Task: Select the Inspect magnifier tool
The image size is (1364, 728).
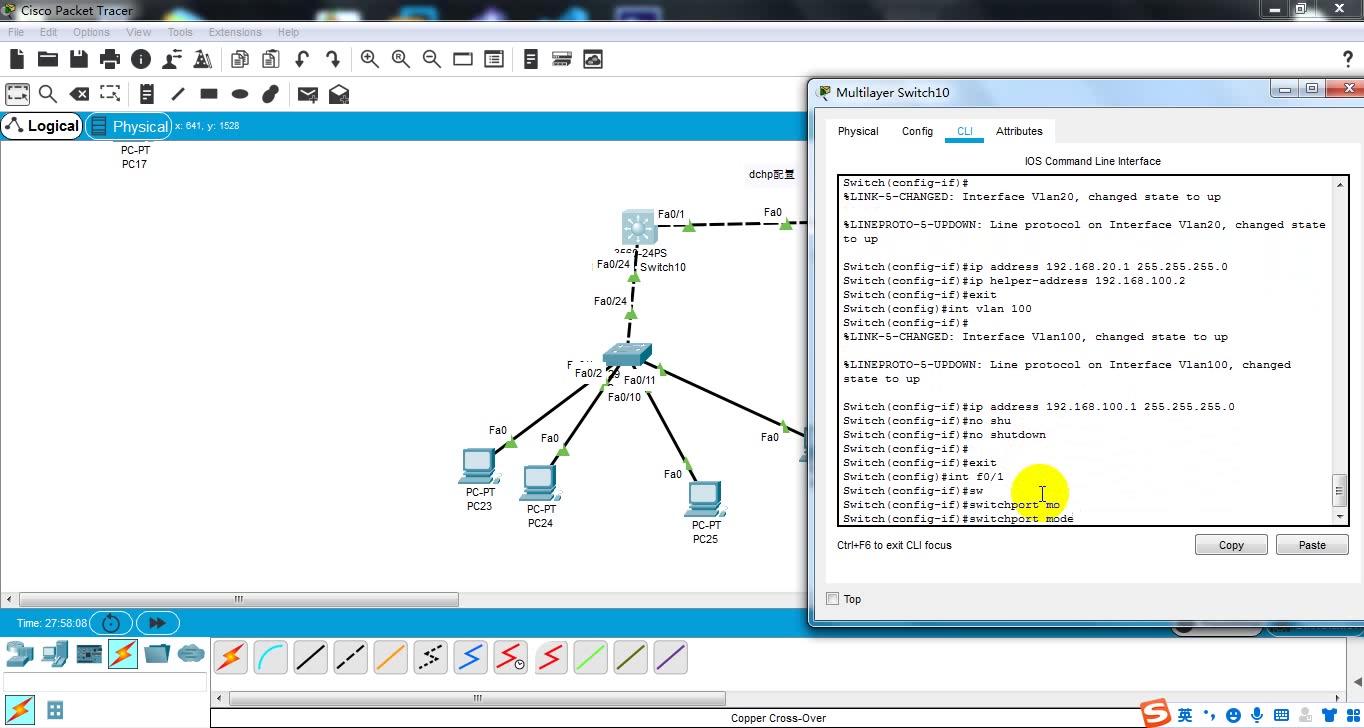Action: point(47,94)
